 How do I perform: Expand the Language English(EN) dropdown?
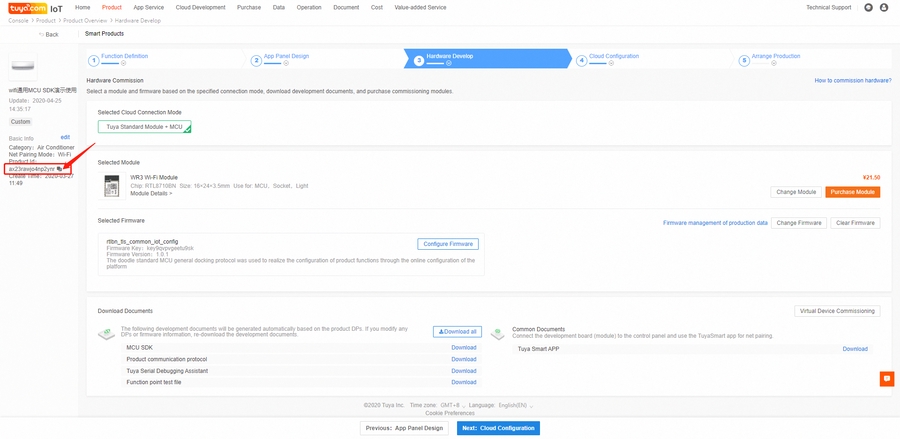515,405
